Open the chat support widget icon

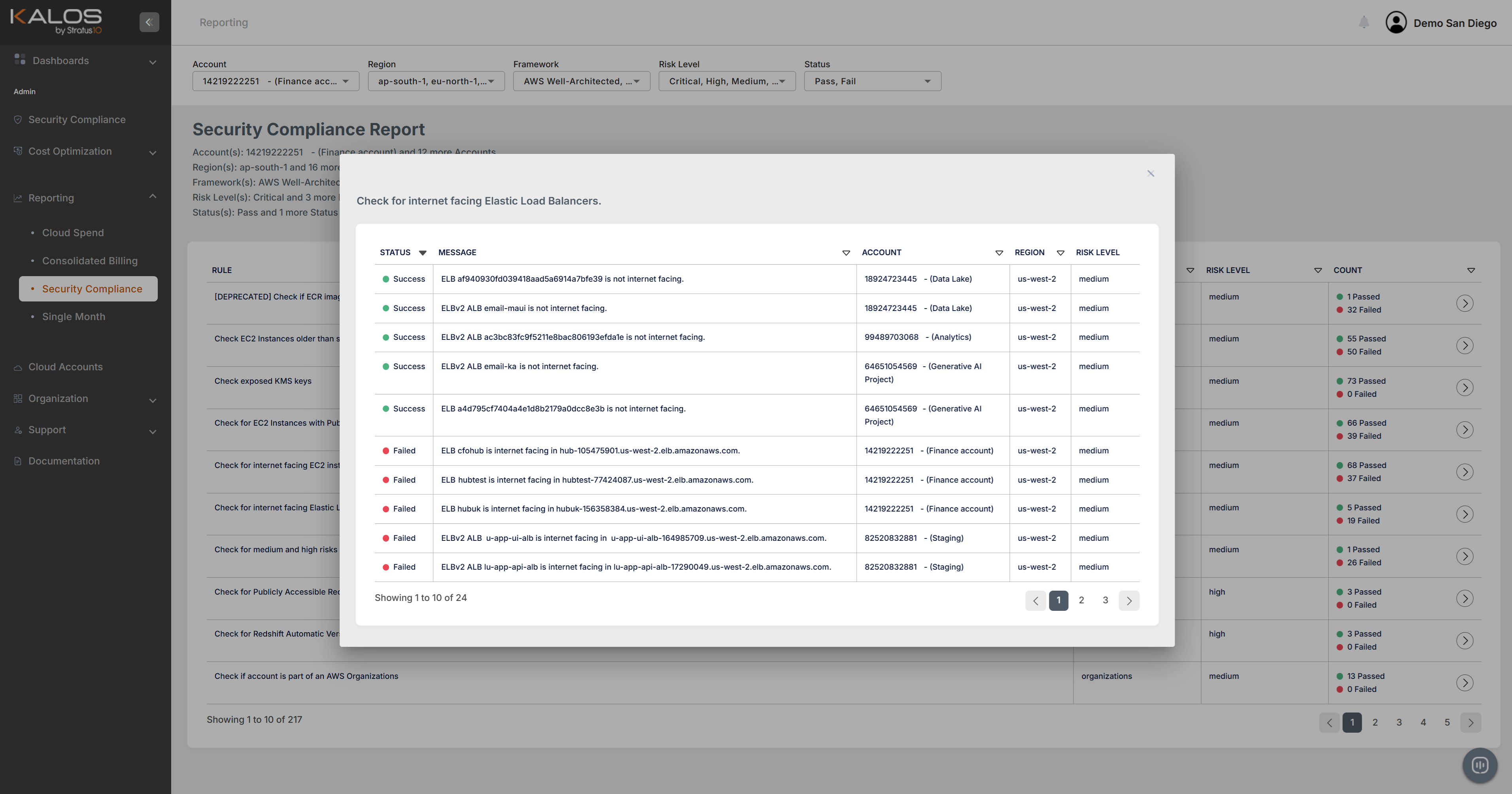pyautogui.click(x=1480, y=765)
